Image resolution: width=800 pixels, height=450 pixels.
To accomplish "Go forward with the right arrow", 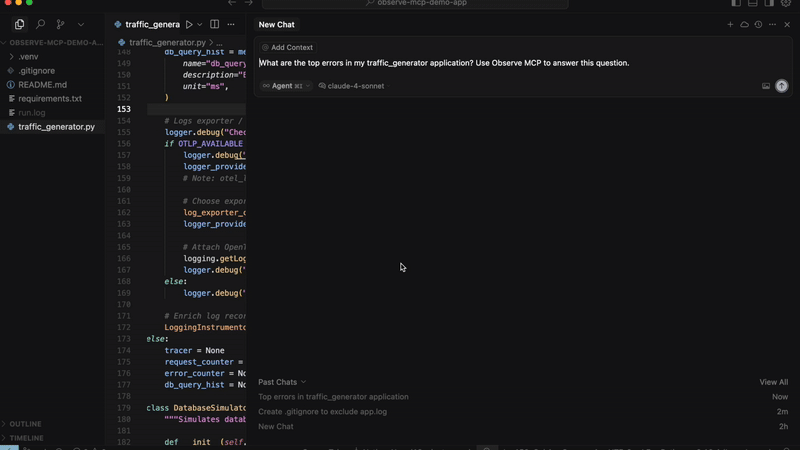I will [248, 3].
